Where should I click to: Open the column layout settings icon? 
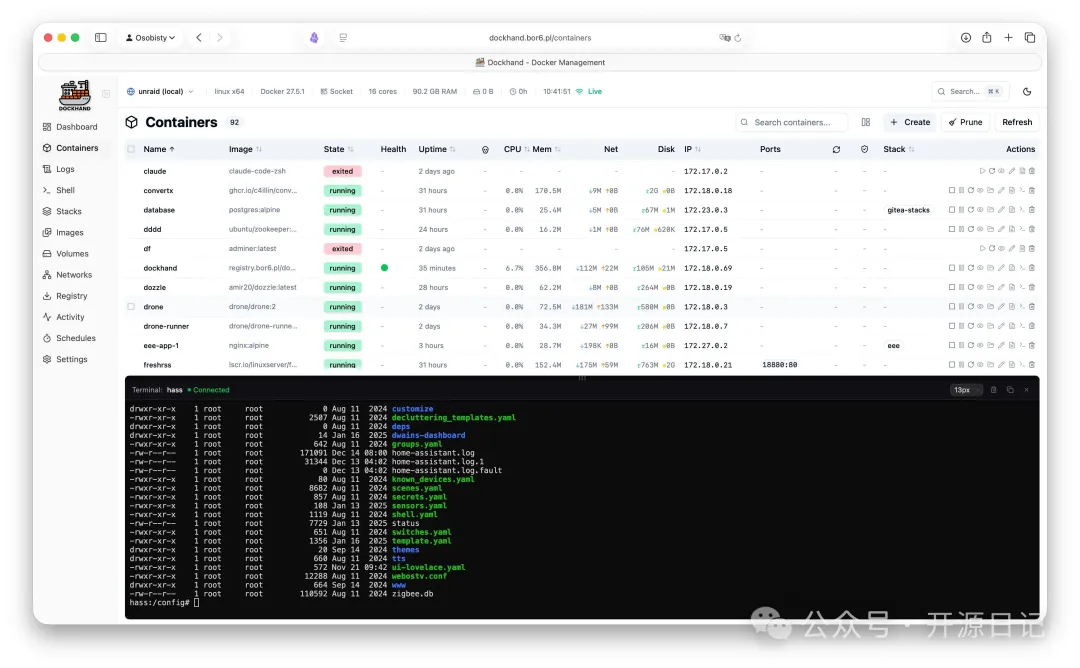pyautogui.click(x=866, y=122)
